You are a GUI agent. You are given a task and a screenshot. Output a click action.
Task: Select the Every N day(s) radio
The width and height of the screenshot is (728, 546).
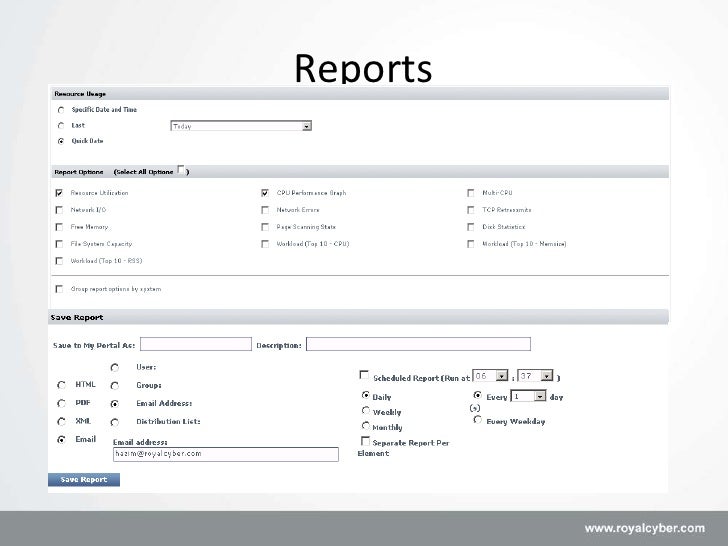point(477,395)
